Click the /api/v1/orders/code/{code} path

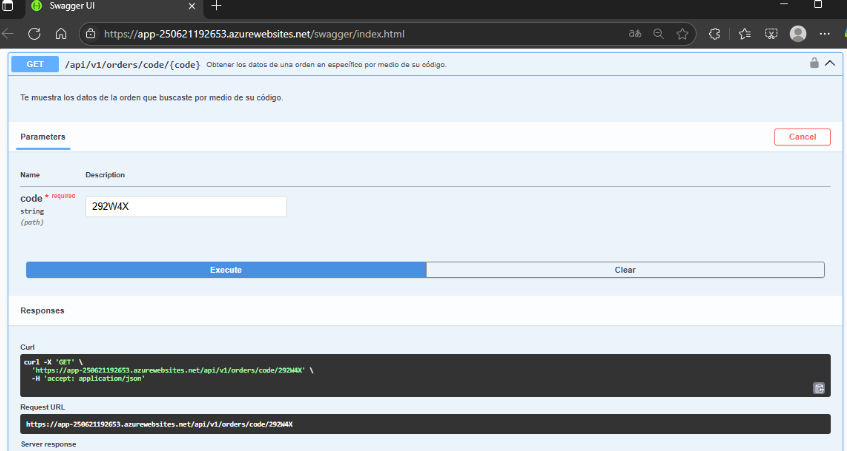(x=132, y=65)
